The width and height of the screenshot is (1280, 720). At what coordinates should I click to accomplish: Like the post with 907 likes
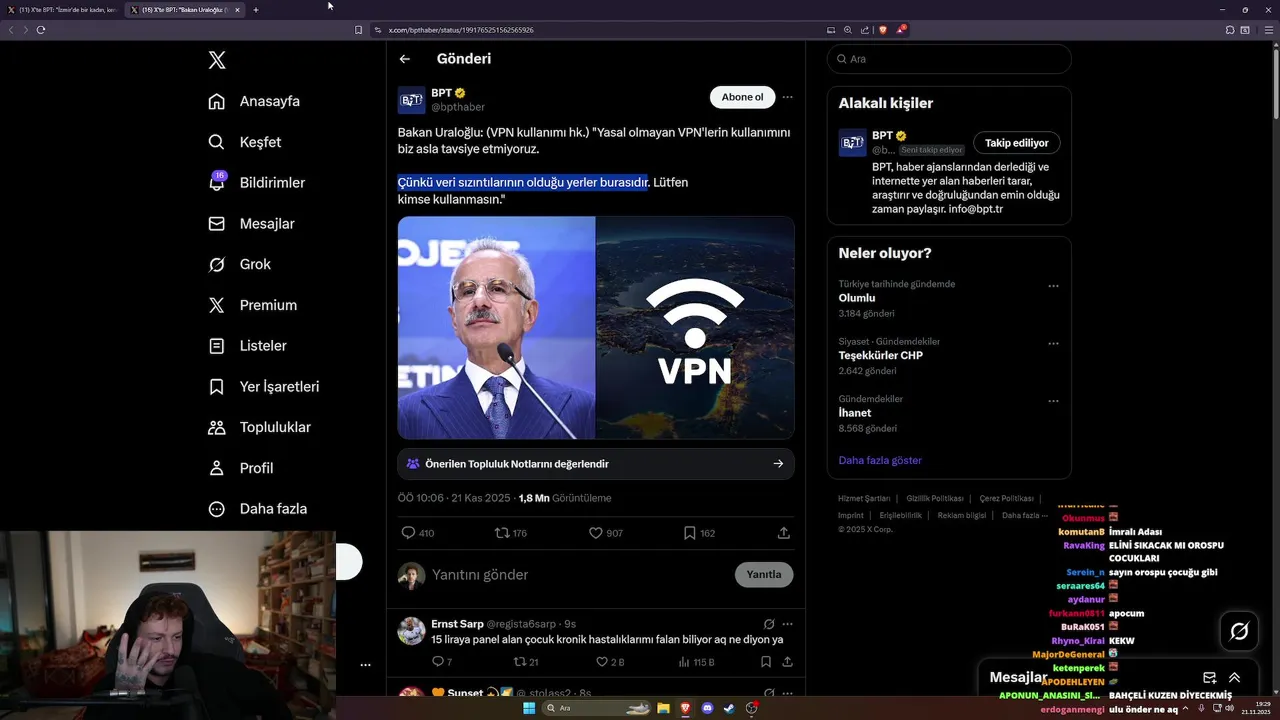595,533
